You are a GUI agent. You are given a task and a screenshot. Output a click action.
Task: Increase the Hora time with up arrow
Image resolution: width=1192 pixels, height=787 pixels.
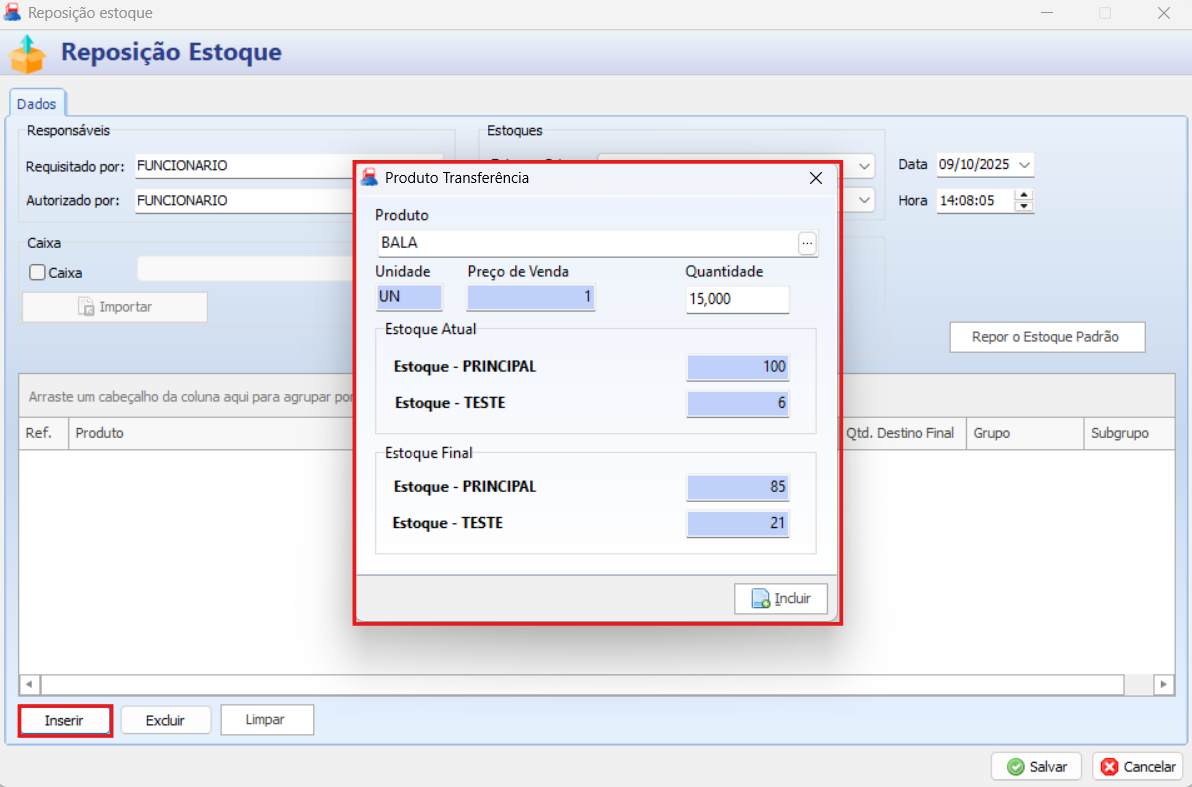tap(1023, 195)
